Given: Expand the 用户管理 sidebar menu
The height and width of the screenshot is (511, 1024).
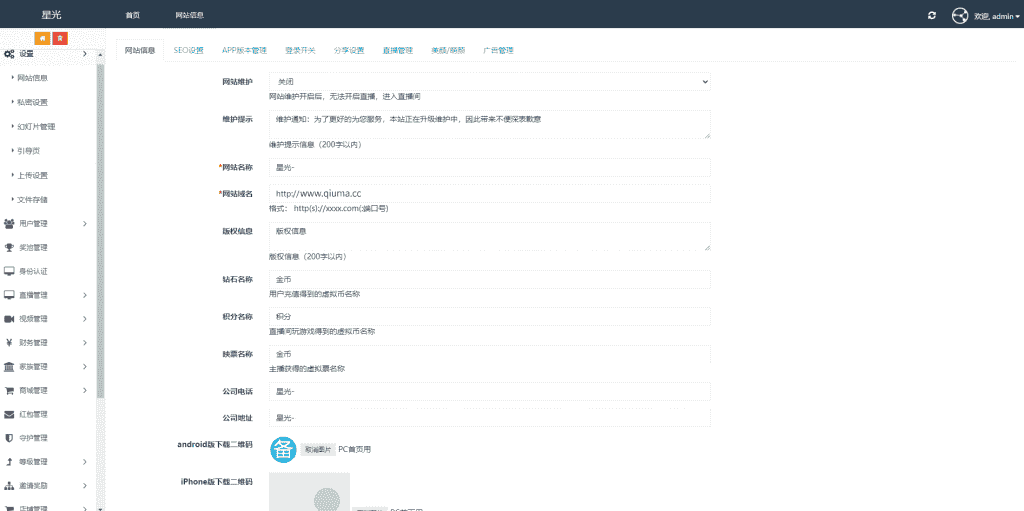Looking at the screenshot, I should pos(48,223).
